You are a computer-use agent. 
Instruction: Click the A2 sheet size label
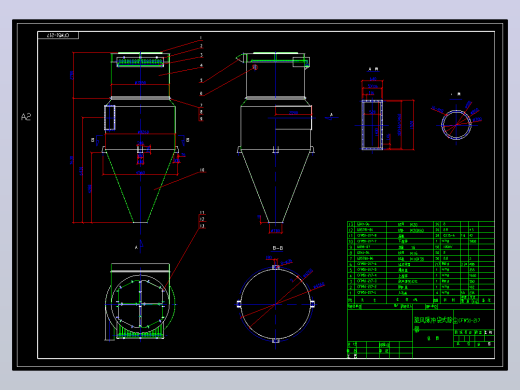pos(26,117)
